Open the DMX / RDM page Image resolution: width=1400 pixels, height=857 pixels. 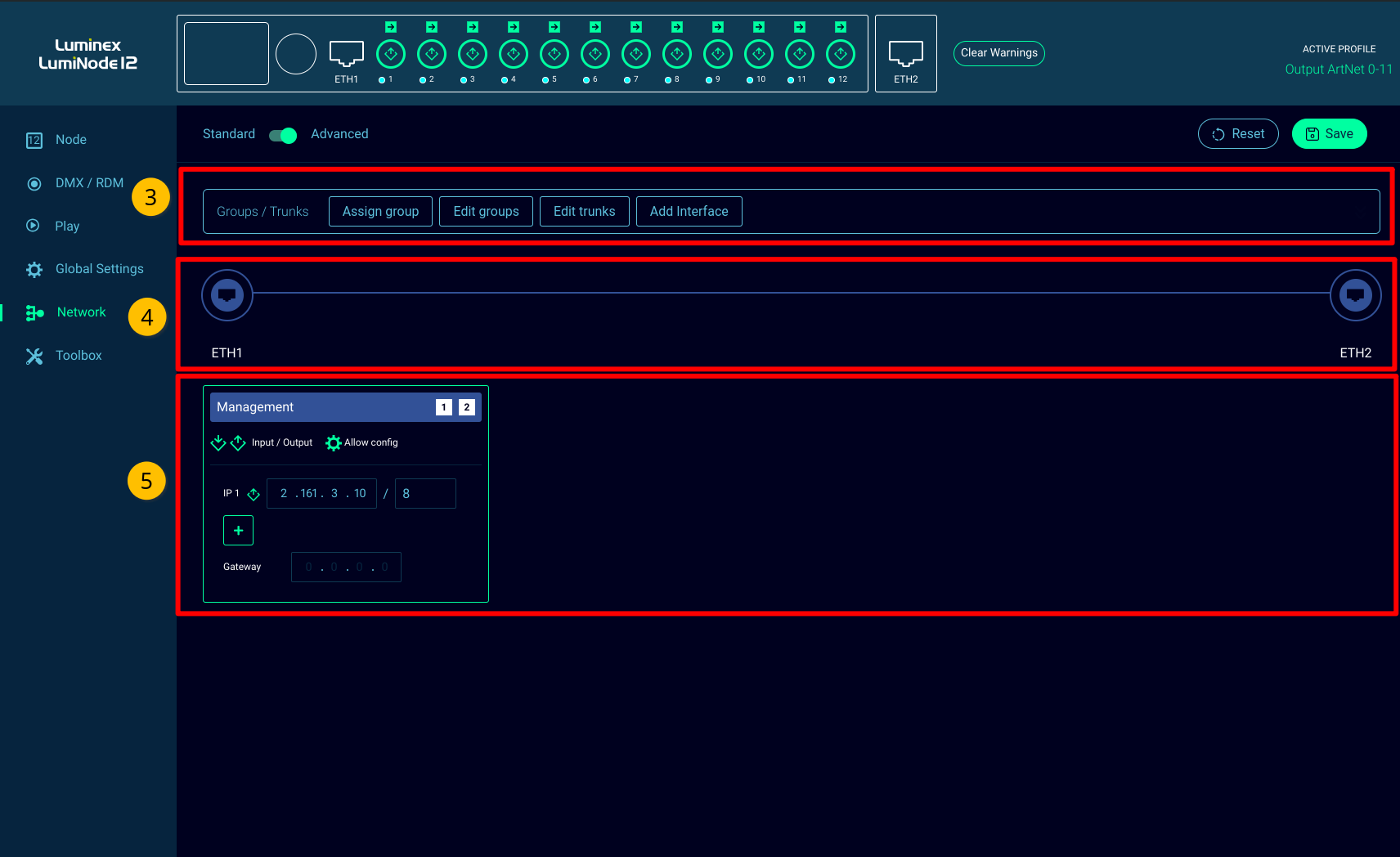[x=89, y=183]
